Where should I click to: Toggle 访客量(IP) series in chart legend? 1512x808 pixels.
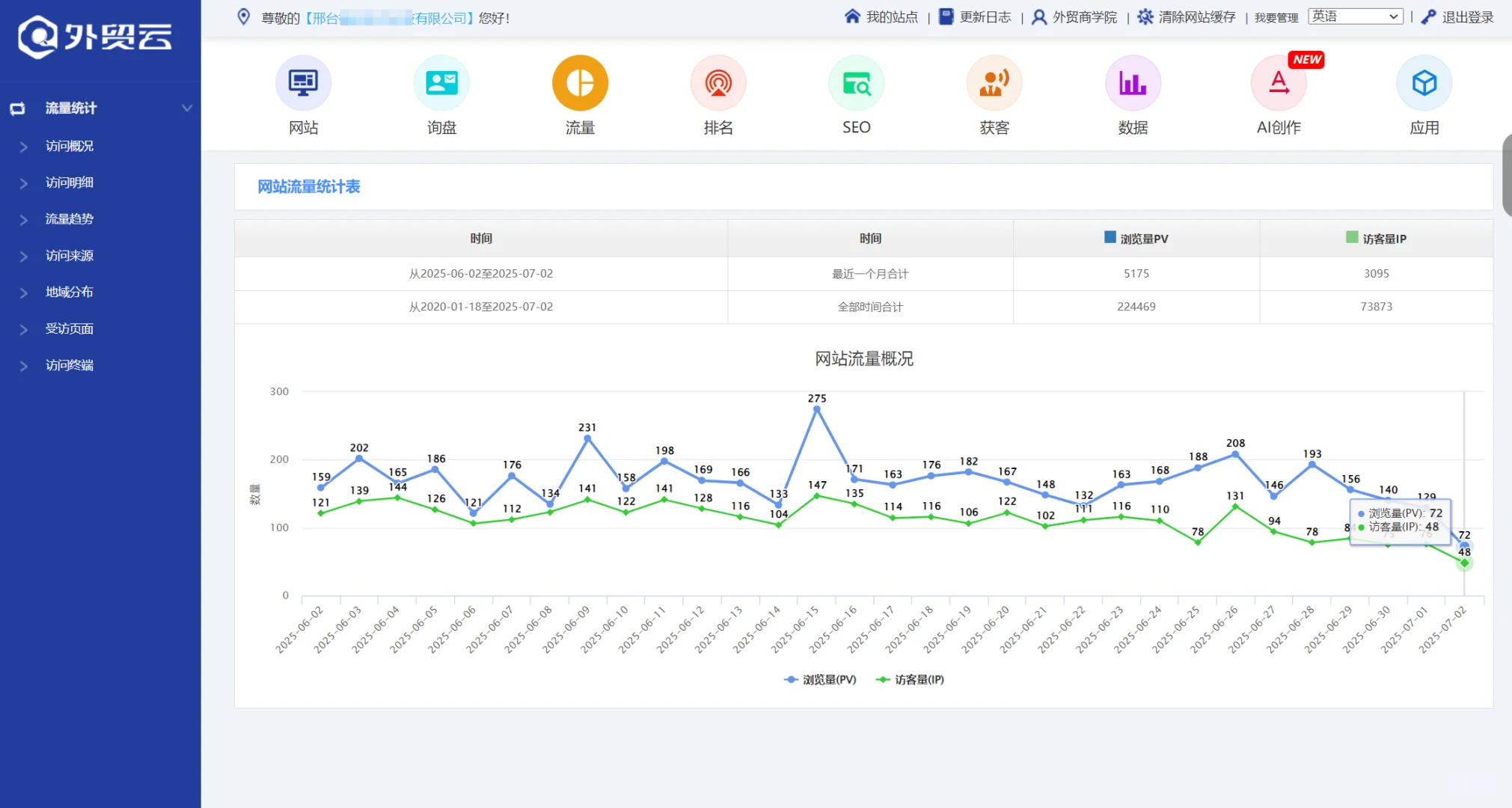click(910, 679)
